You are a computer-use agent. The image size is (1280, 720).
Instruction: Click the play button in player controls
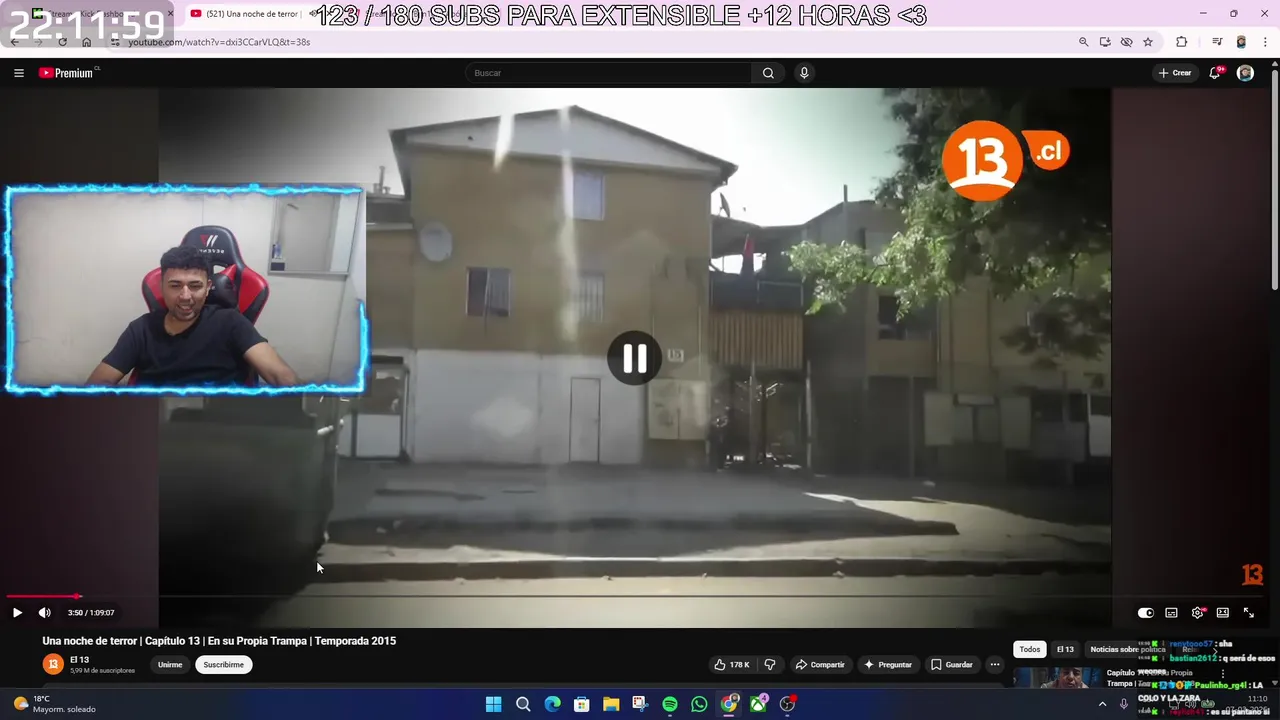click(17, 612)
